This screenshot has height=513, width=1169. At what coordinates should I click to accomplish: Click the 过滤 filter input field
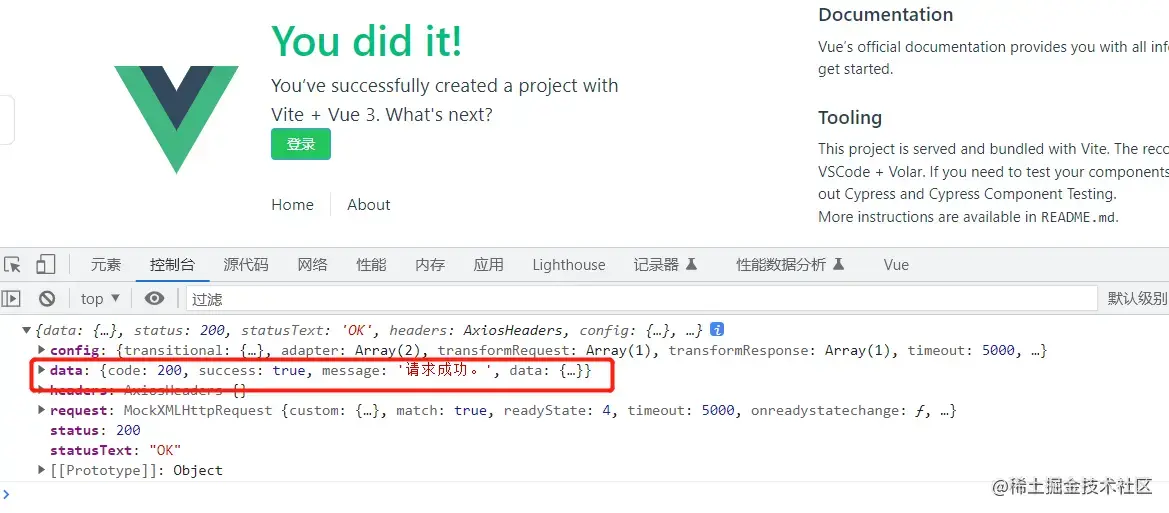click(641, 299)
